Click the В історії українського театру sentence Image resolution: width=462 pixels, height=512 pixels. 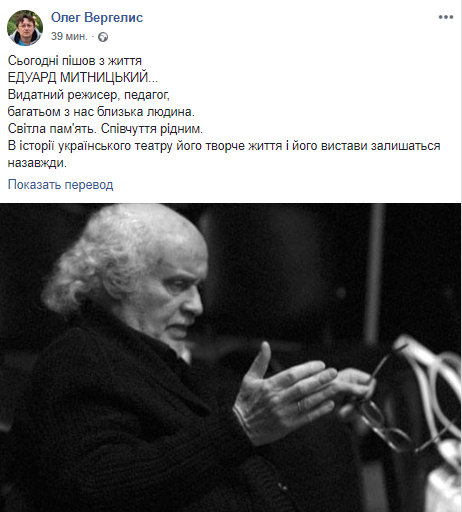click(x=224, y=146)
